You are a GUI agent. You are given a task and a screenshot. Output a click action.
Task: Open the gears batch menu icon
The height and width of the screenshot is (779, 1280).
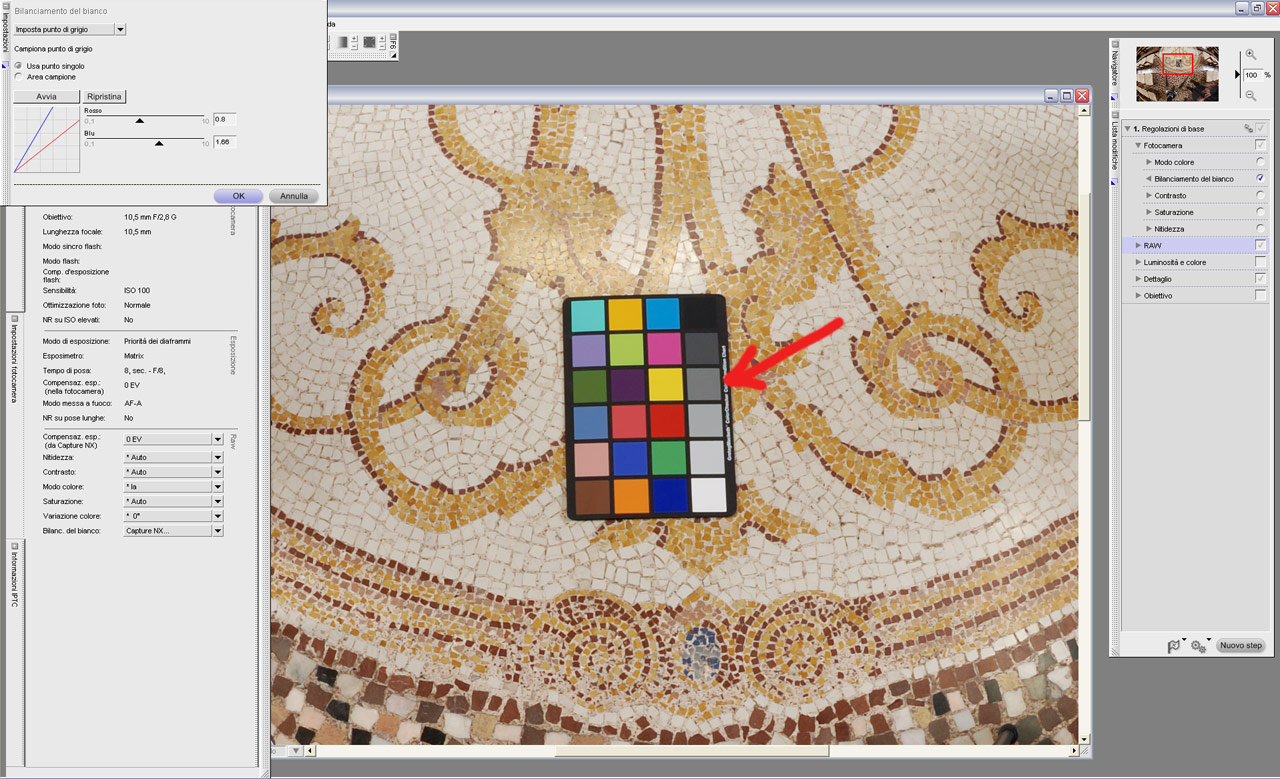point(1199,646)
